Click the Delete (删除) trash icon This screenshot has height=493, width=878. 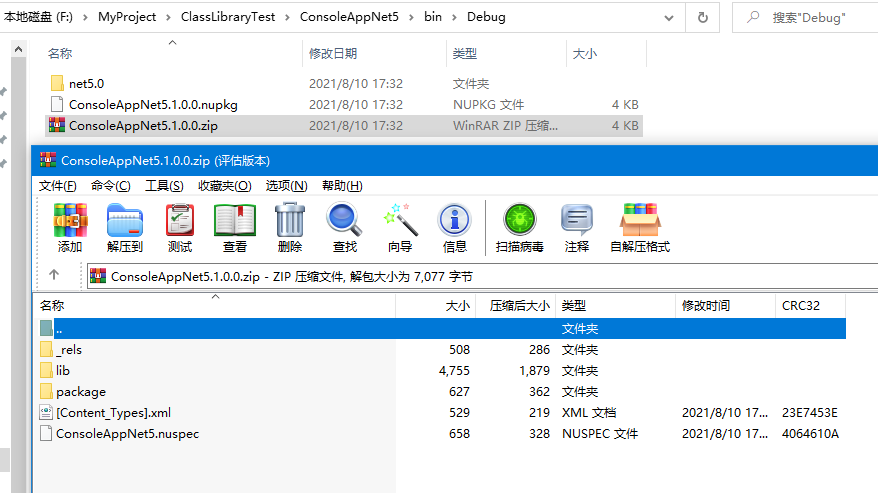[x=290, y=221]
